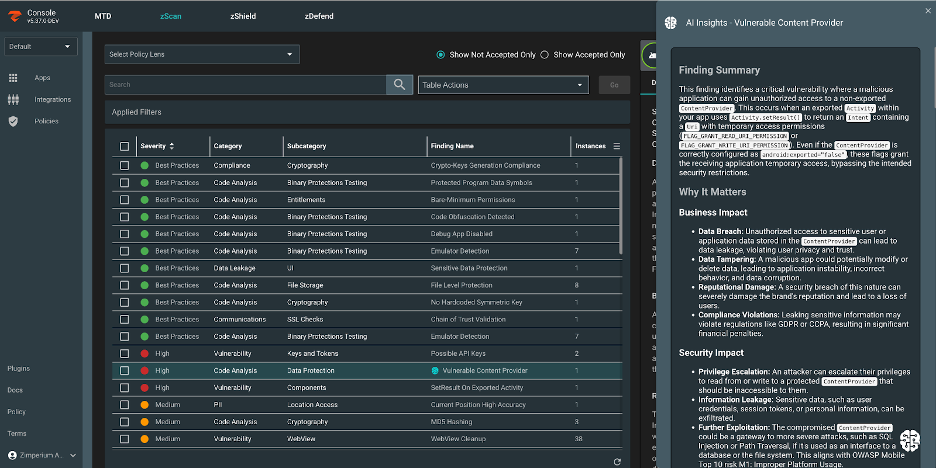Expand the Table Actions dropdown

coord(503,85)
